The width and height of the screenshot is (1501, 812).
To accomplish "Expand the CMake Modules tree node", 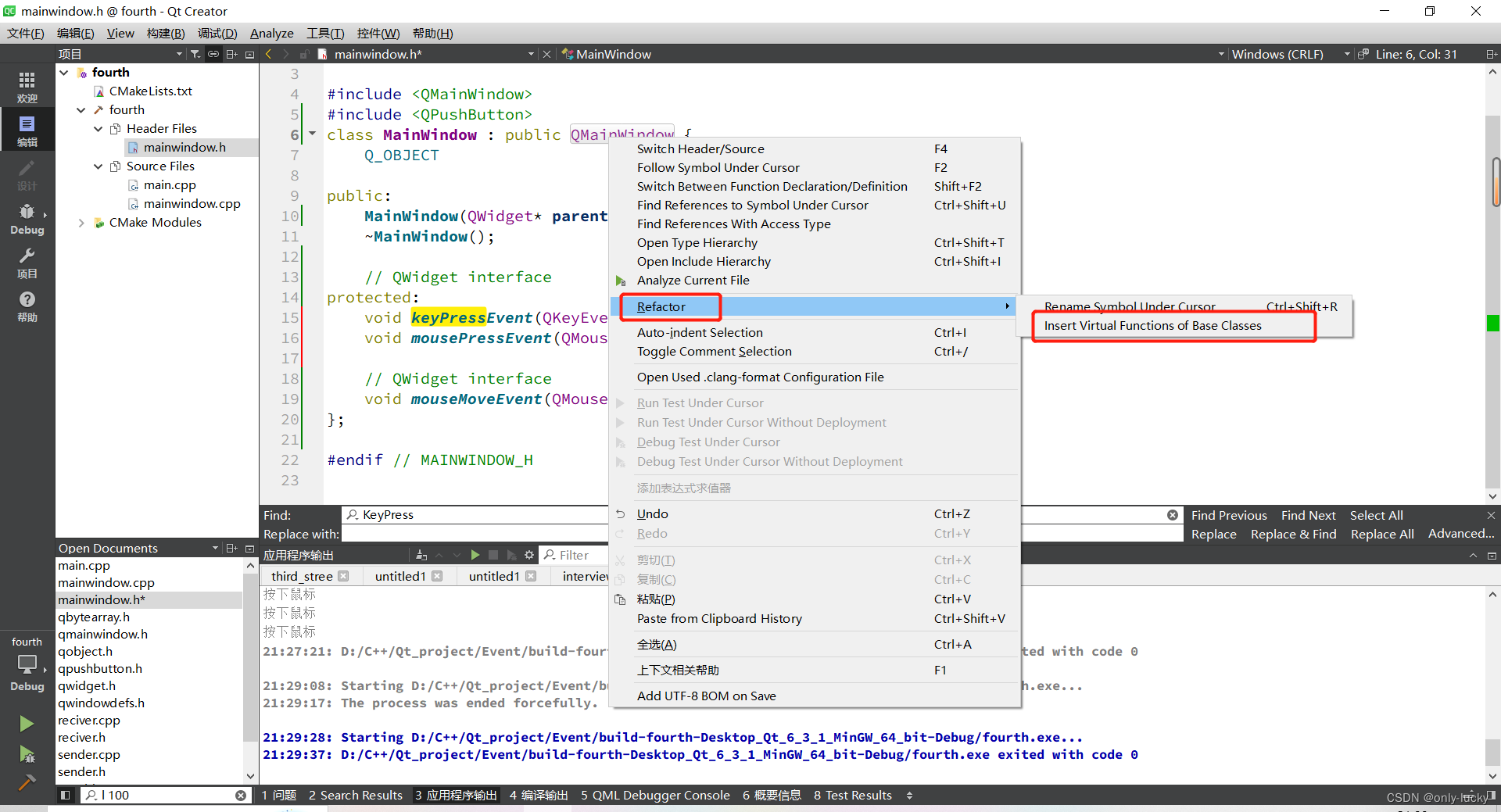I will pyautogui.click(x=81, y=223).
